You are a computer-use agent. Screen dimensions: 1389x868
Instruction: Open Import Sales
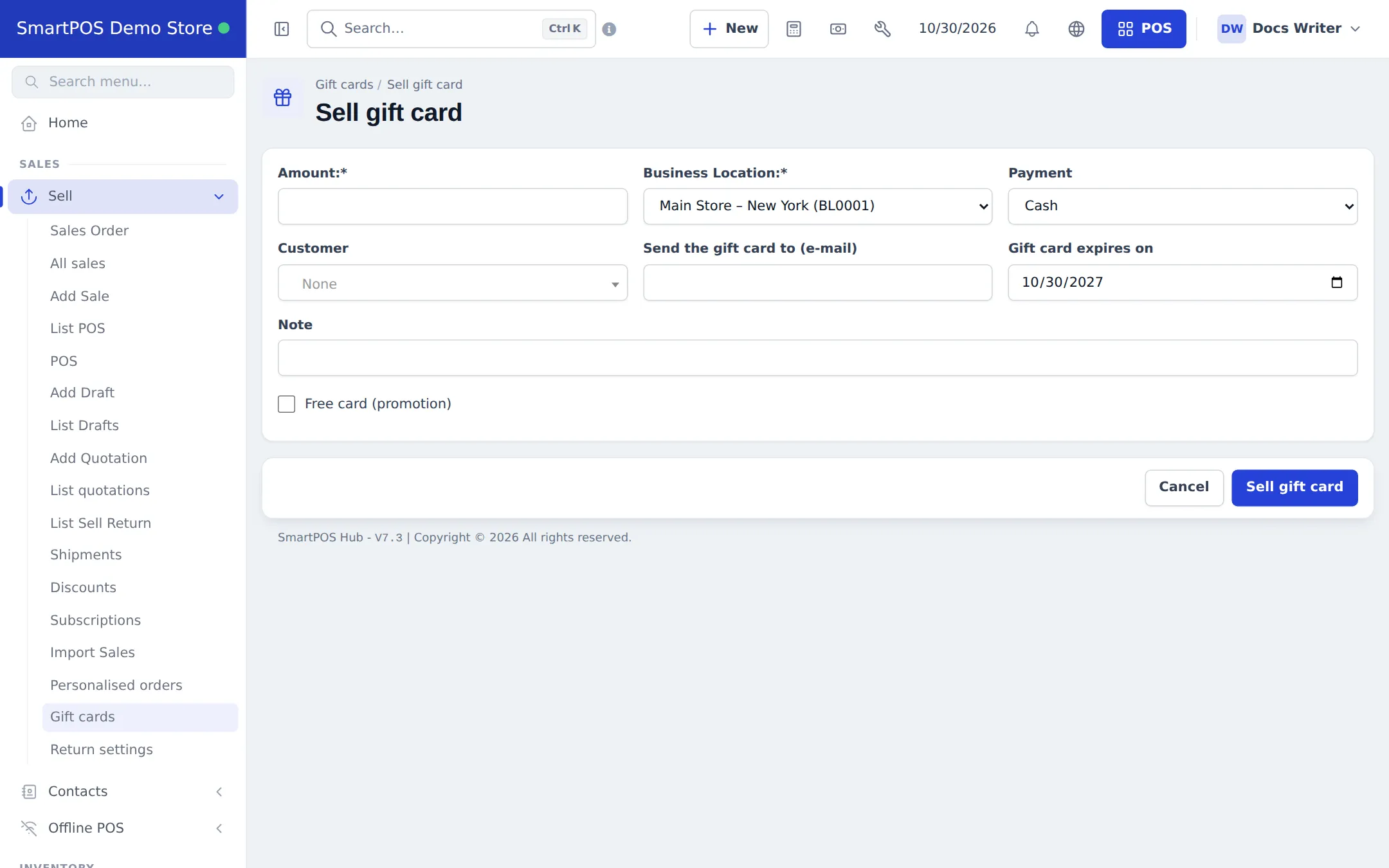click(92, 653)
